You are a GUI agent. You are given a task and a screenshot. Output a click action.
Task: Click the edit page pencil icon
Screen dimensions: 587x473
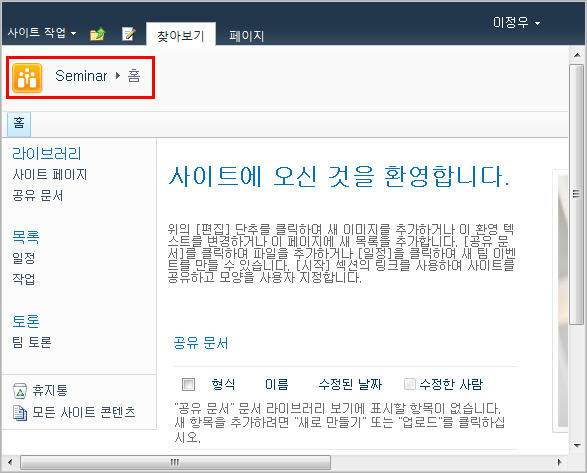click(x=128, y=34)
